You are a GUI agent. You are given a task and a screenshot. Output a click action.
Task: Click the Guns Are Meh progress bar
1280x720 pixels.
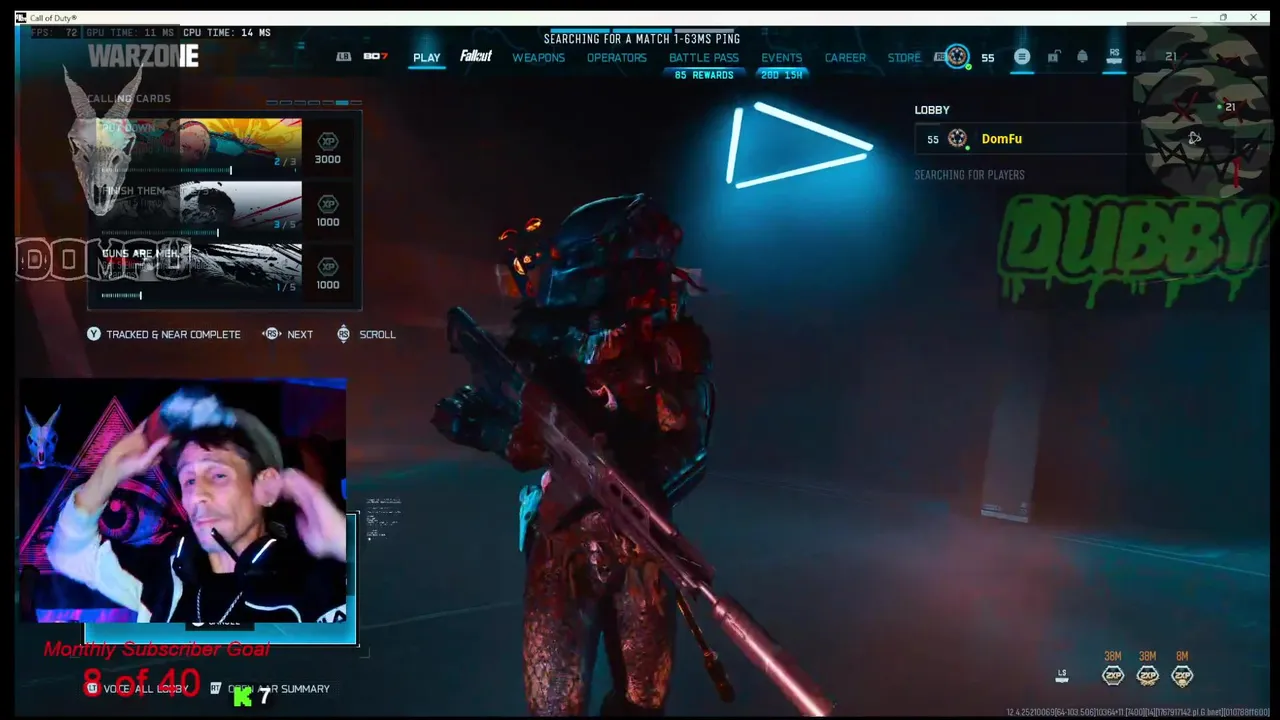click(x=121, y=295)
